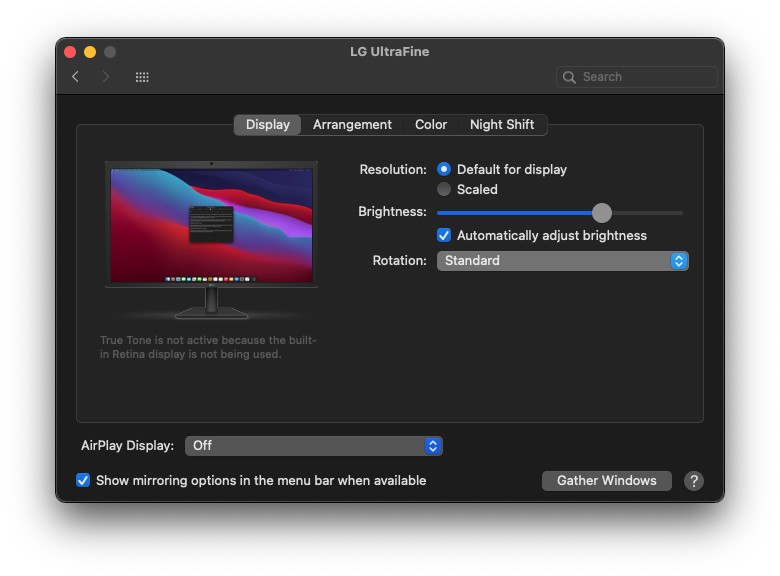Click the search magnifier icon
Image resolution: width=780 pixels, height=576 pixels.
569,77
